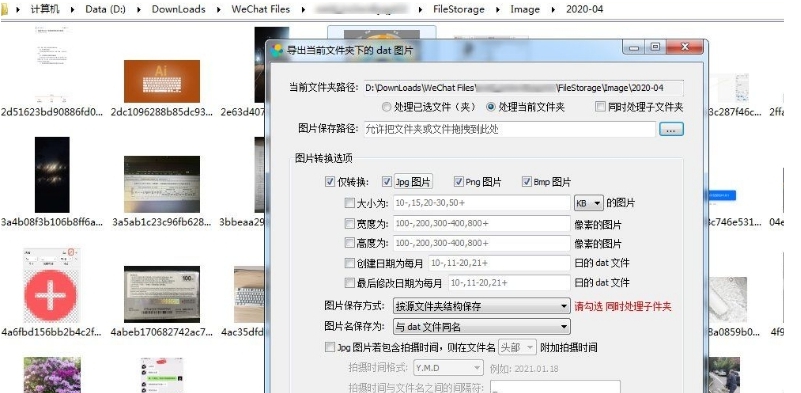Screen dimensions: 801x393
Task: Toggle the 仅转换 checkbox
Action: point(329,181)
